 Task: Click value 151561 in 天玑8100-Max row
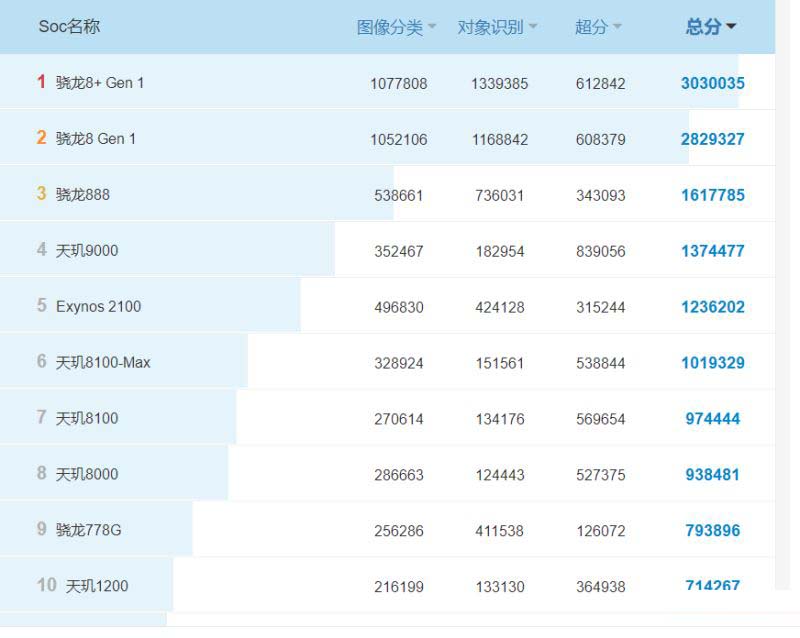tap(499, 363)
